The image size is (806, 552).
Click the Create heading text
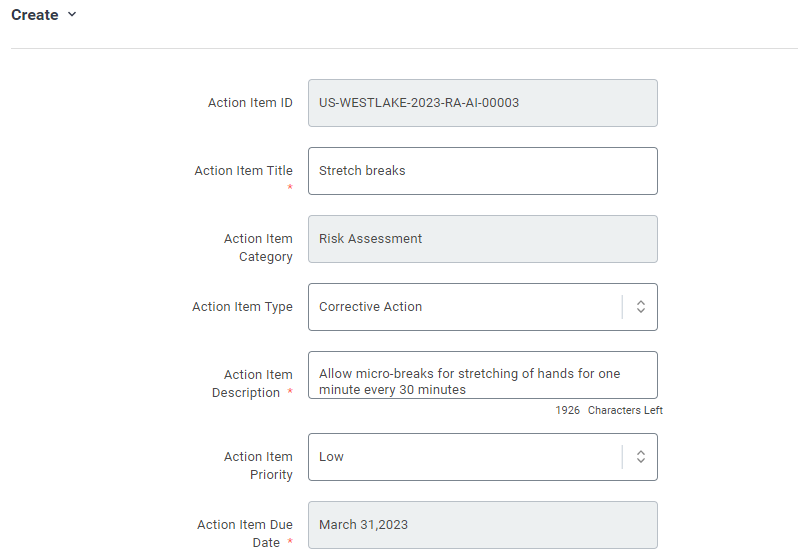pos(35,15)
